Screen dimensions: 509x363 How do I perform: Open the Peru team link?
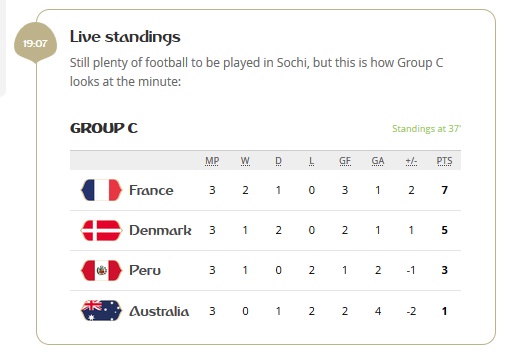(x=145, y=270)
